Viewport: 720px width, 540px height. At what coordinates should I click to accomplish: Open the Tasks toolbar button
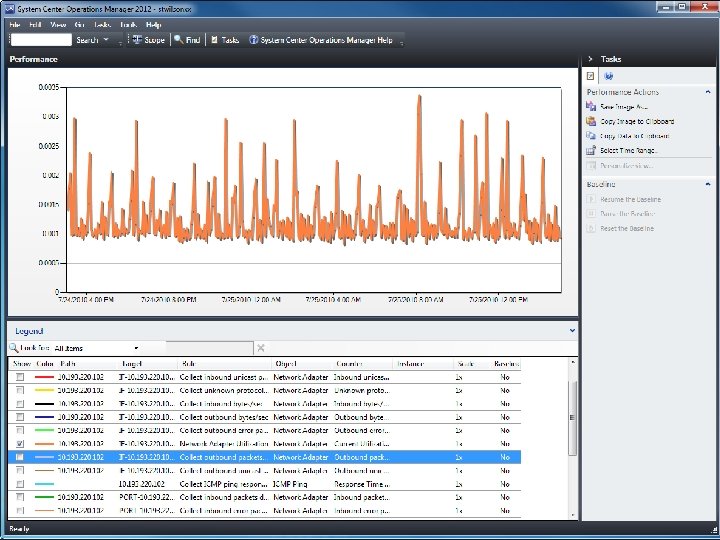pos(225,40)
